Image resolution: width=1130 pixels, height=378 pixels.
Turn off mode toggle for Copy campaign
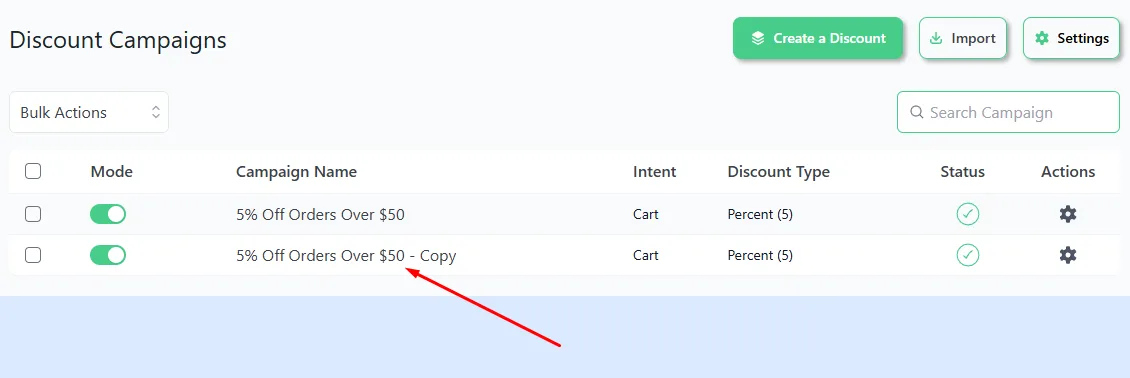[x=108, y=255]
